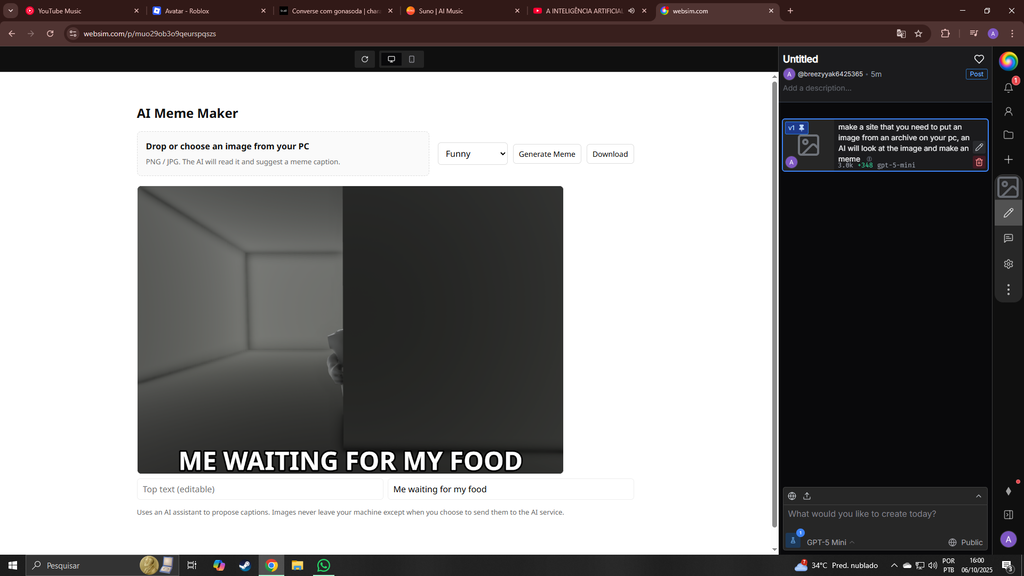Click the red delete icon on the v1 prompt
1024x576 pixels.
point(979,162)
